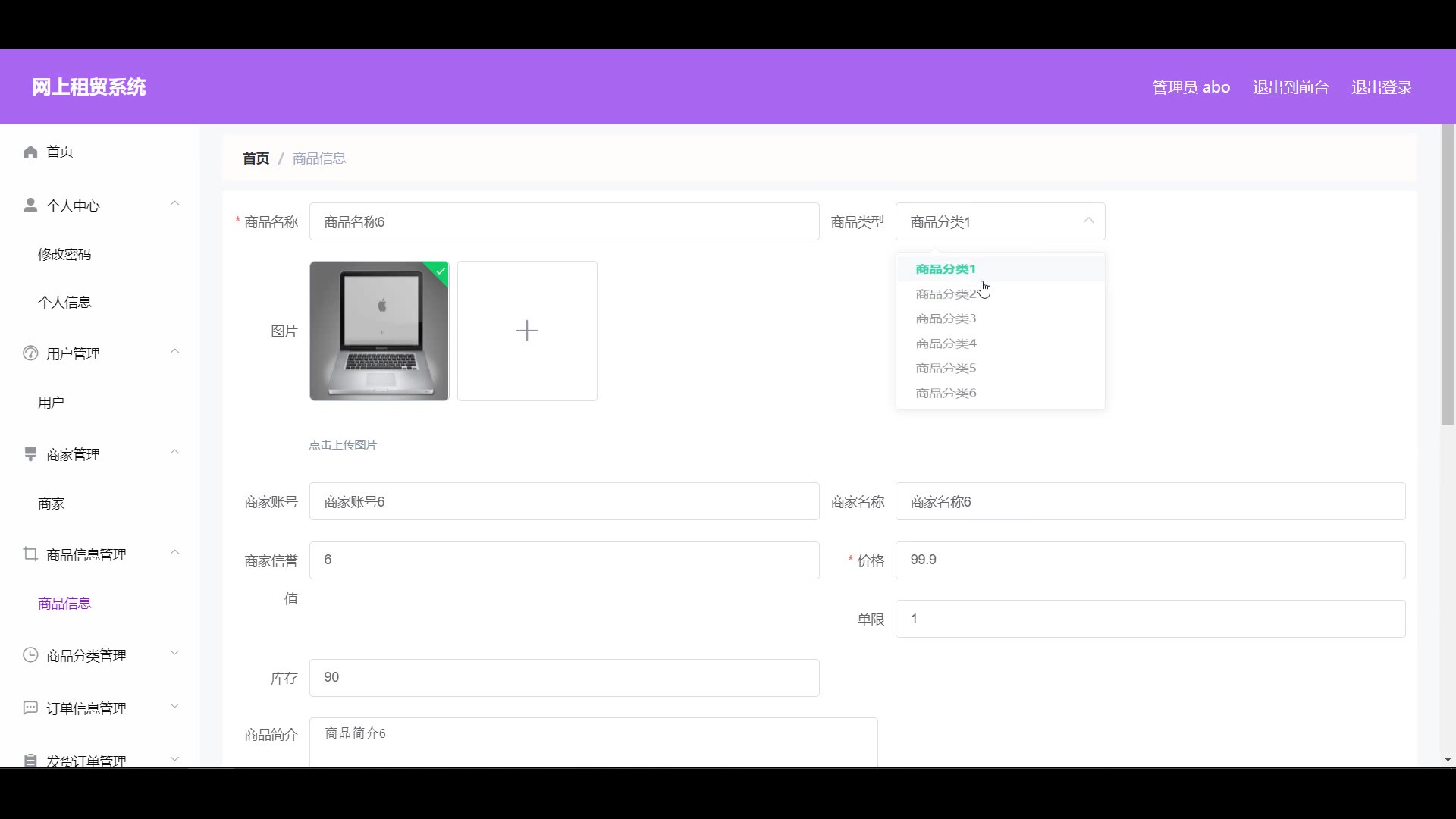Pick 商品分类4 option
The width and height of the screenshot is (1456, 819).
pyautogui.click(x=1000, y=344)
